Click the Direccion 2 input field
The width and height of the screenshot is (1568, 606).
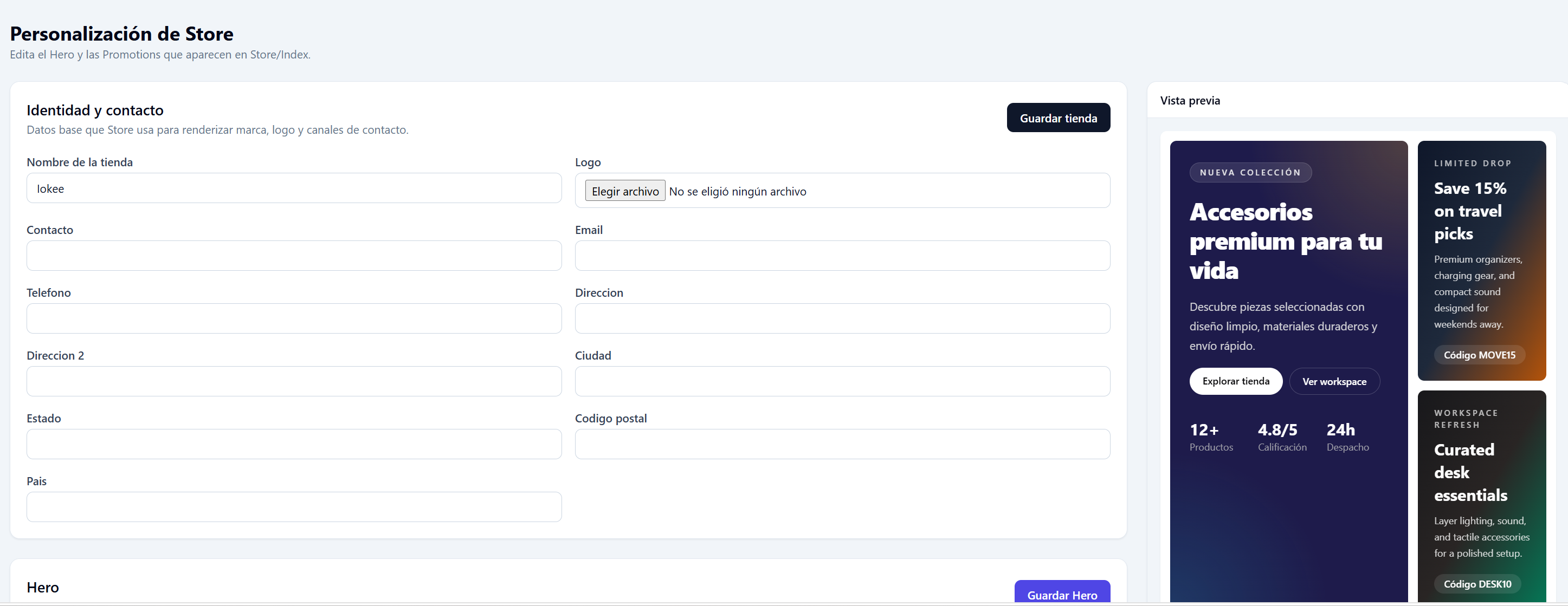coord(294,381)
